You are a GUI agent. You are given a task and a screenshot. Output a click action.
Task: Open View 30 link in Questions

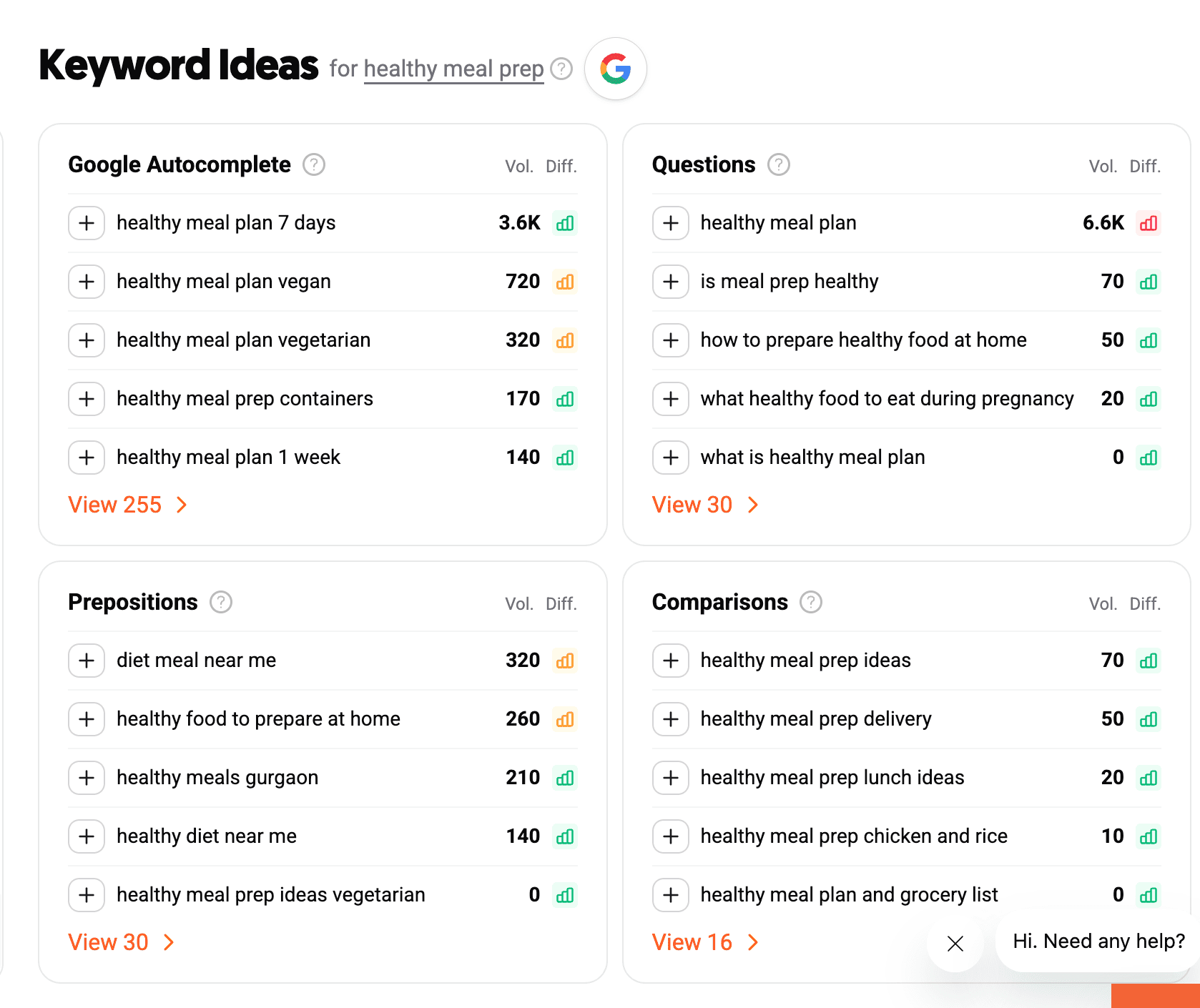click(x=705, y=505)
